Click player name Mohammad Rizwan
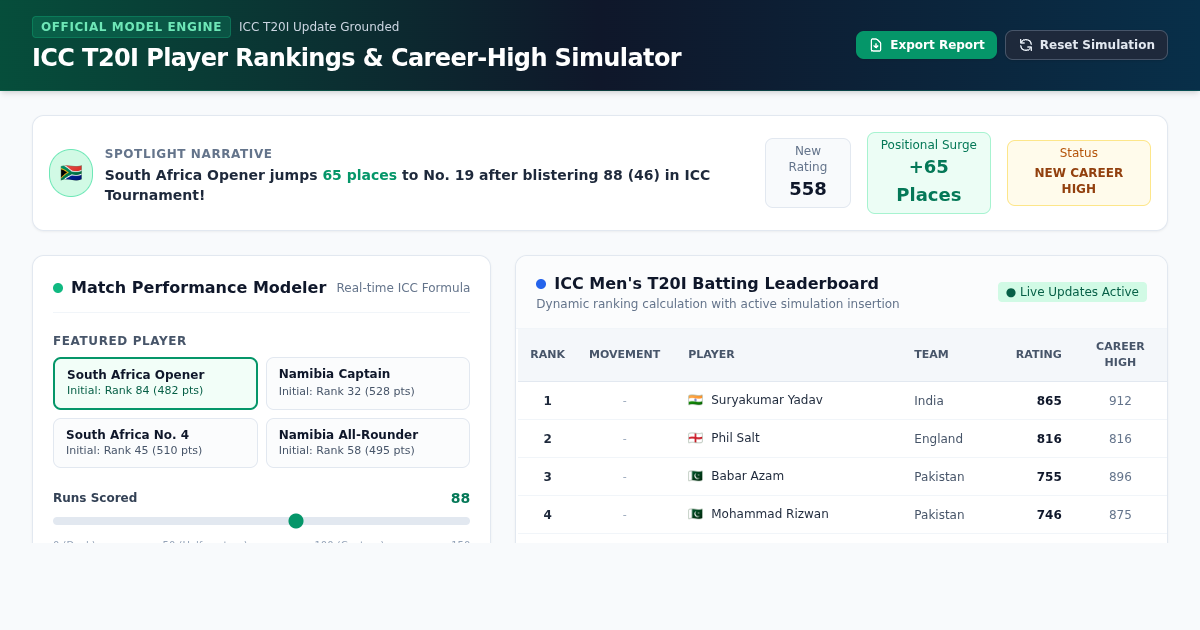1200x630 pixels. tap(770, 514)
